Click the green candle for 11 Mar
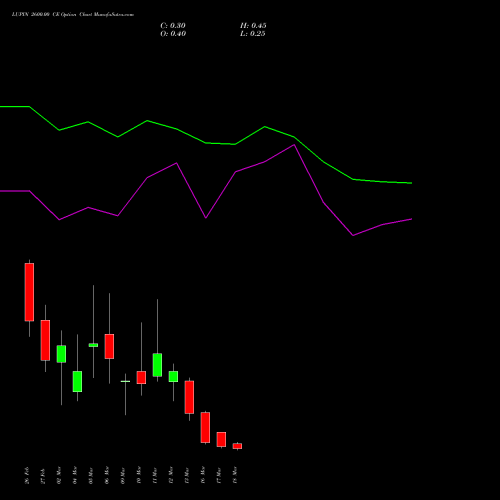 click(x=157, y=365)
